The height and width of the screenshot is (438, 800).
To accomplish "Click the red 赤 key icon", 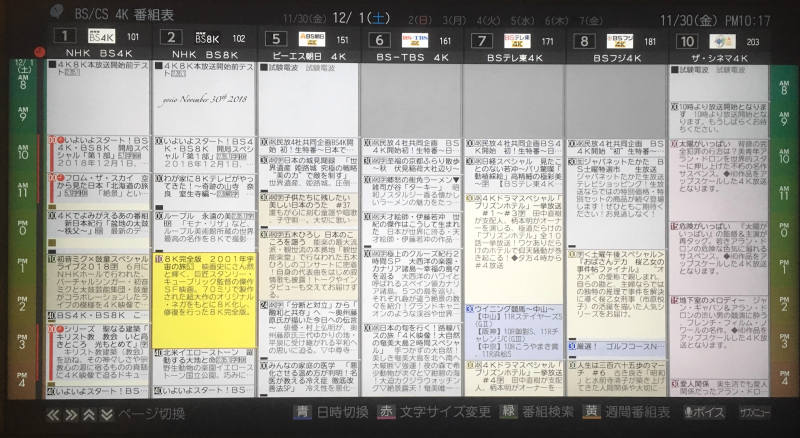I will coord(386,411).
